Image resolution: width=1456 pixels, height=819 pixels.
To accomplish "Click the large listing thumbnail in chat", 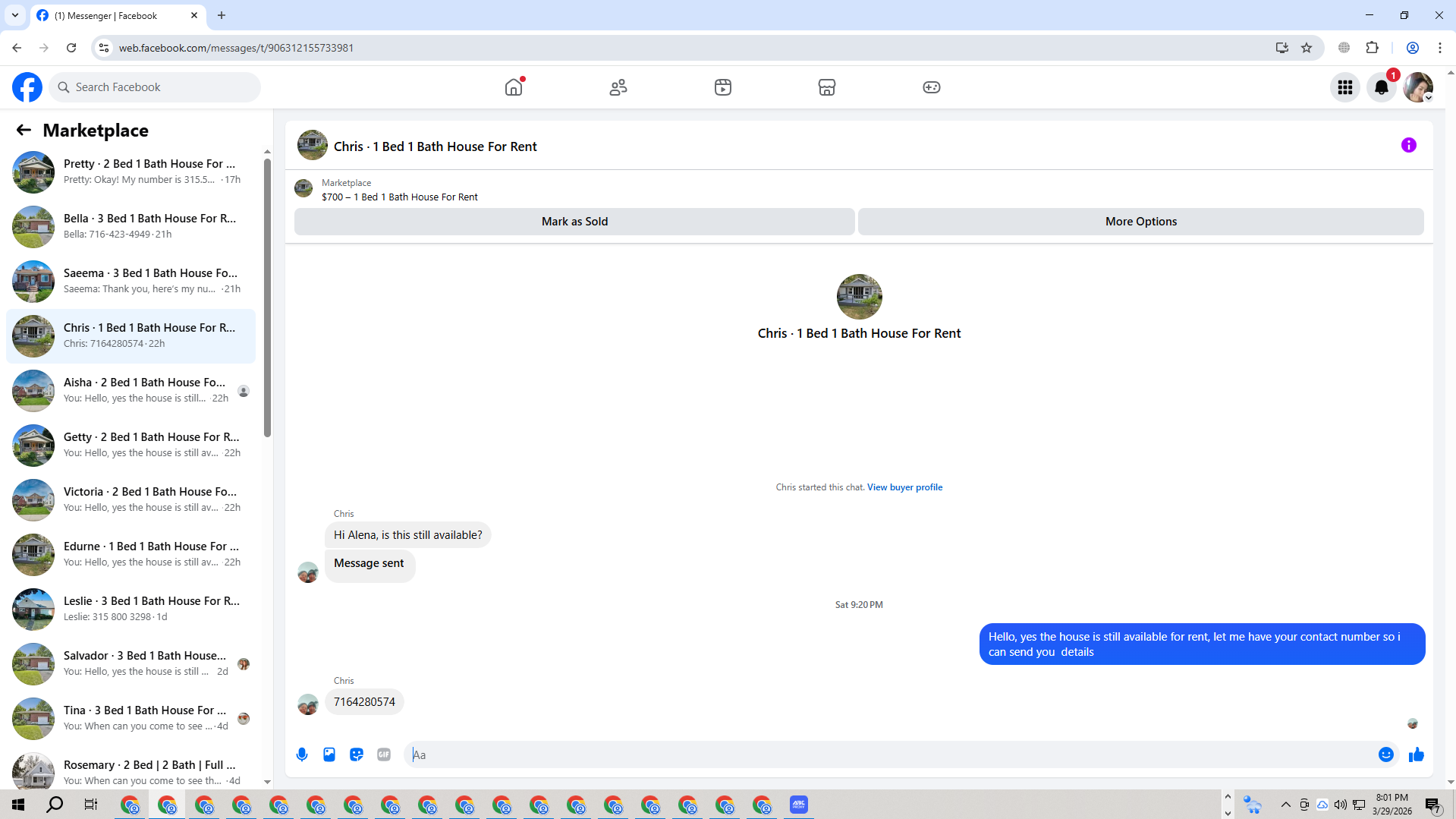I will click(x=859, y=297).
